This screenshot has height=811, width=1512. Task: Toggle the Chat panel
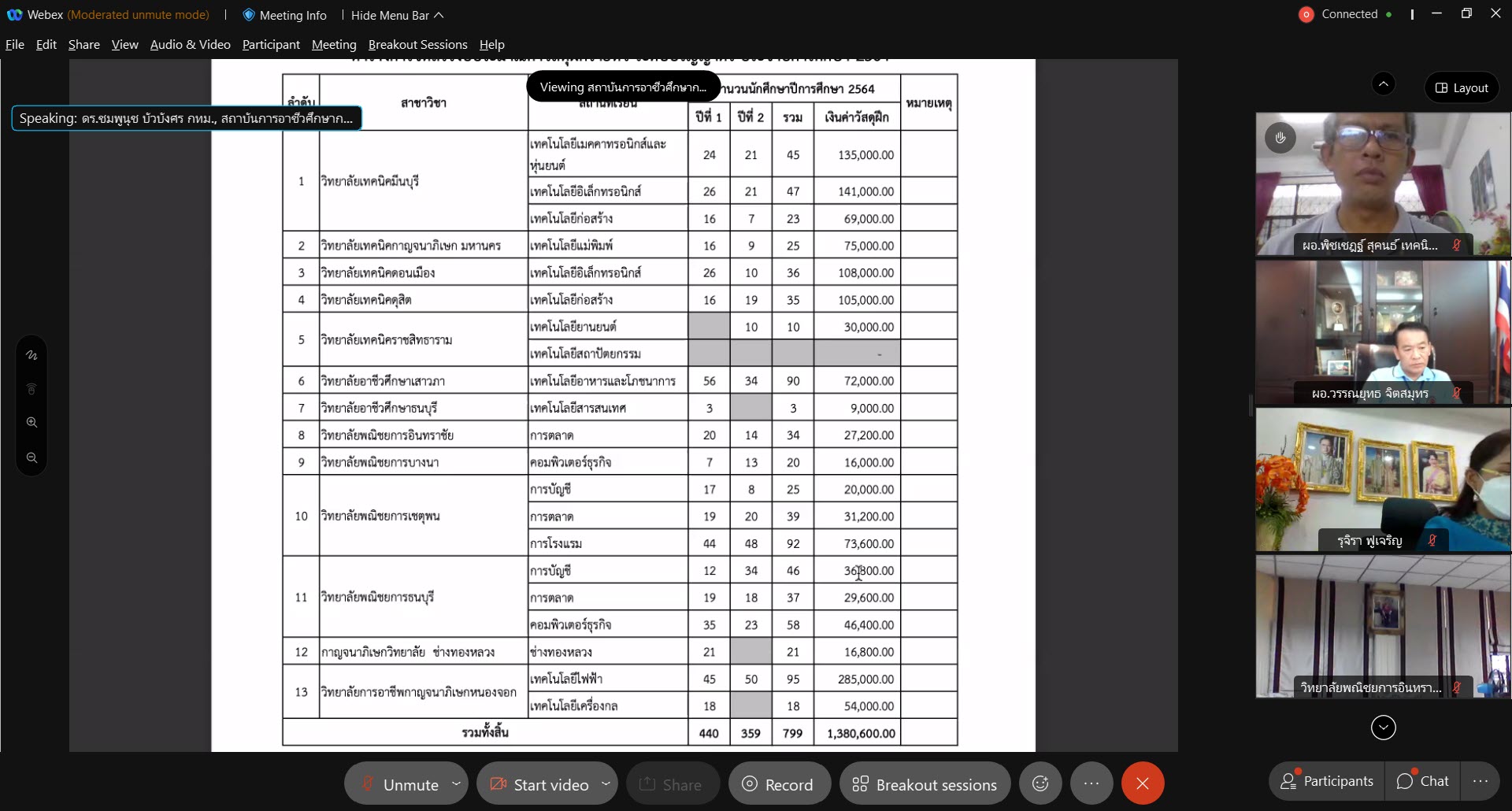tap(1422, 781)
